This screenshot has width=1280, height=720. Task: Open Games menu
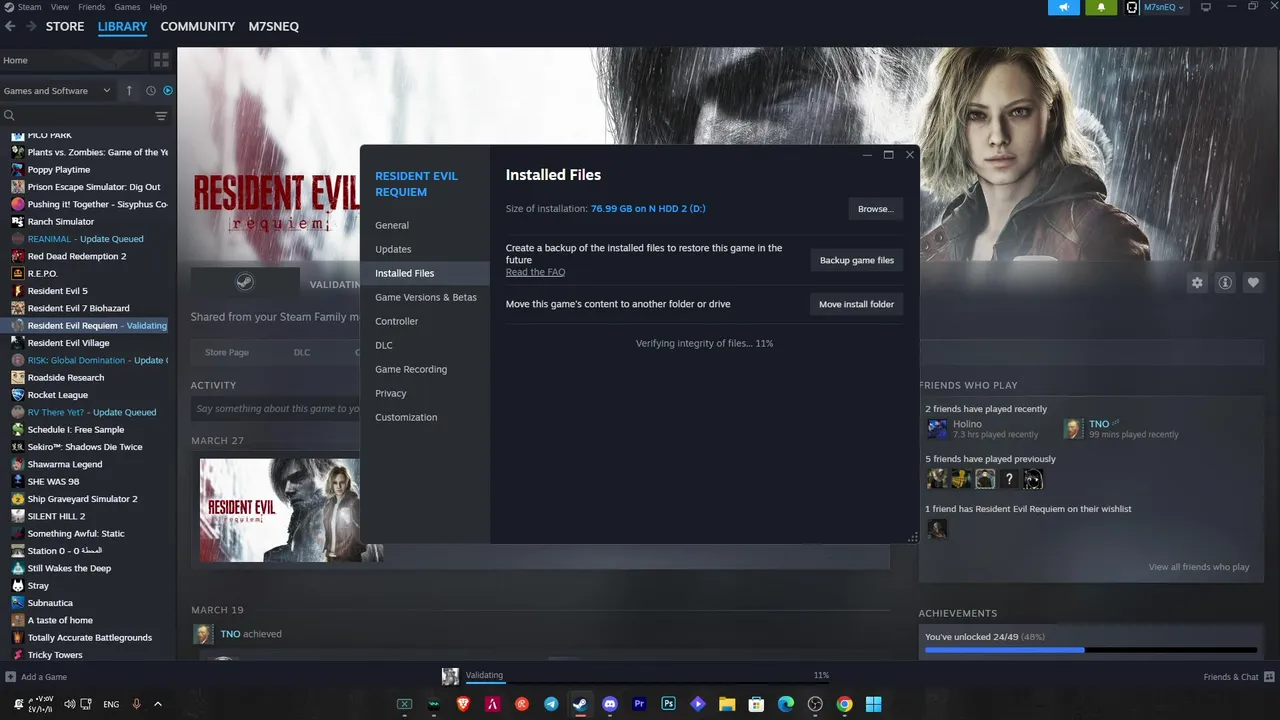(x=127, y=7)
